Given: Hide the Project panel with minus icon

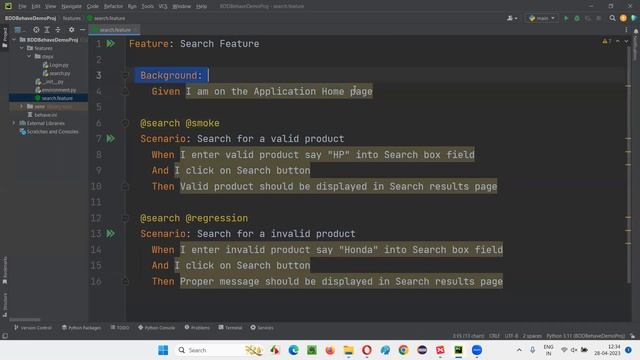Looking at the screenshot, I should [x=82, y=30].
